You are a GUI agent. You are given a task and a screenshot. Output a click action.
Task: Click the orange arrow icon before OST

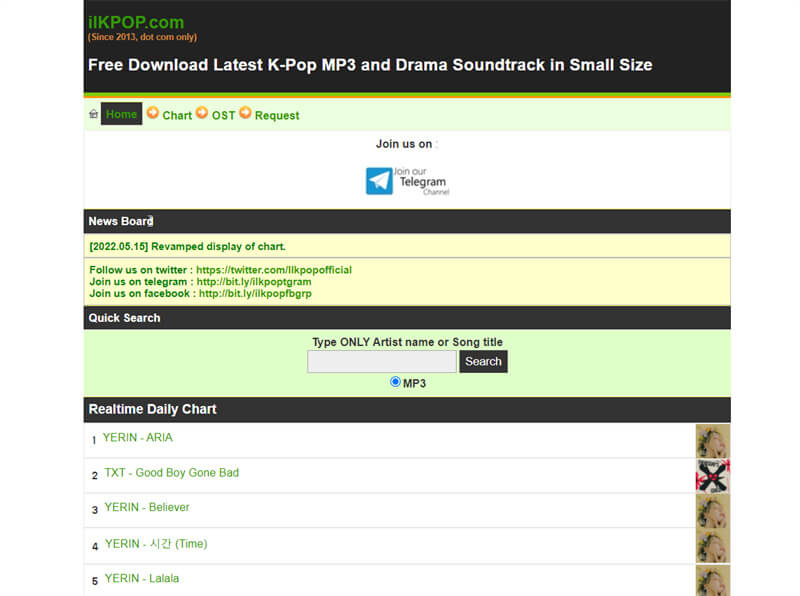[x=202, y=112]
